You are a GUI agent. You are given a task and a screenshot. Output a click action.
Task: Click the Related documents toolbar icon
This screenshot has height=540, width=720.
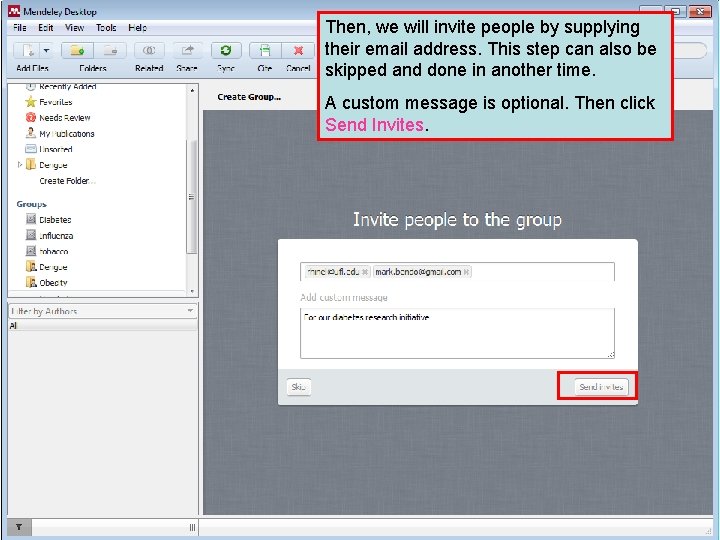[149, 50]
